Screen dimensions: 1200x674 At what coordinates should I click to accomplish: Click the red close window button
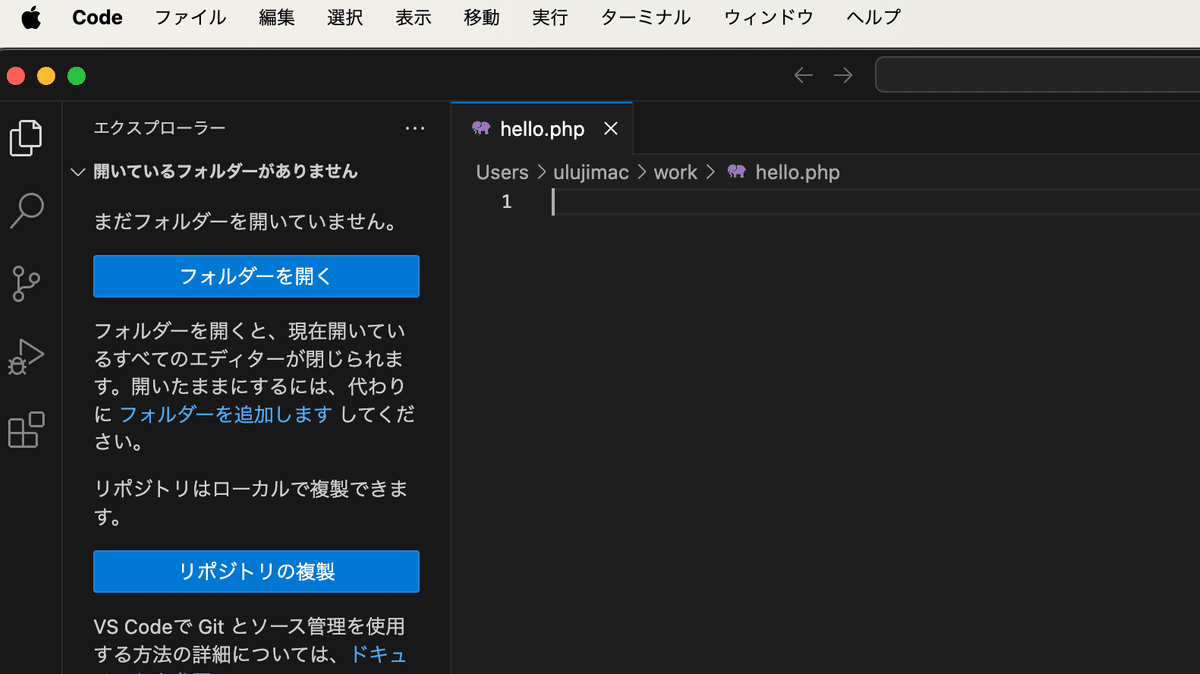pyautogui.click(x=15, y=76)
